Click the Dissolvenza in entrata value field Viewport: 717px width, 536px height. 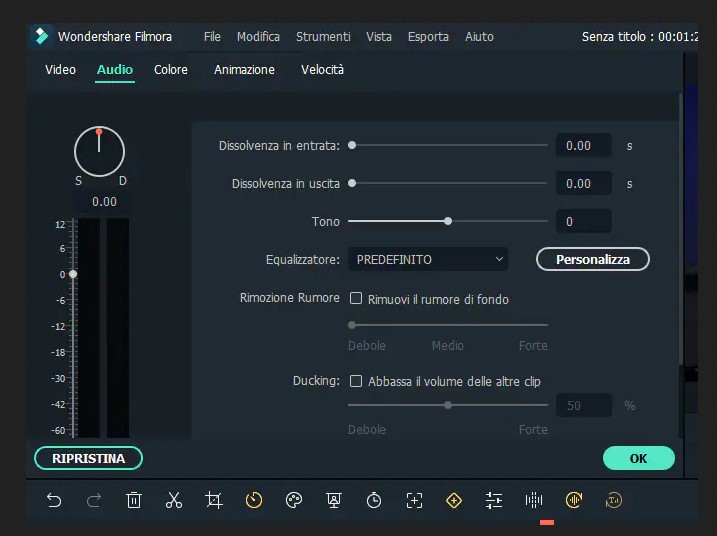pyautogui.click(x=583, y=146)
